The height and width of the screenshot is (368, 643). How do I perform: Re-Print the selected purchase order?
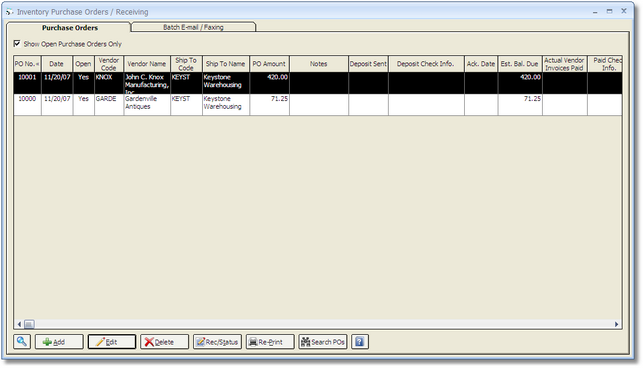coord(270,341)
